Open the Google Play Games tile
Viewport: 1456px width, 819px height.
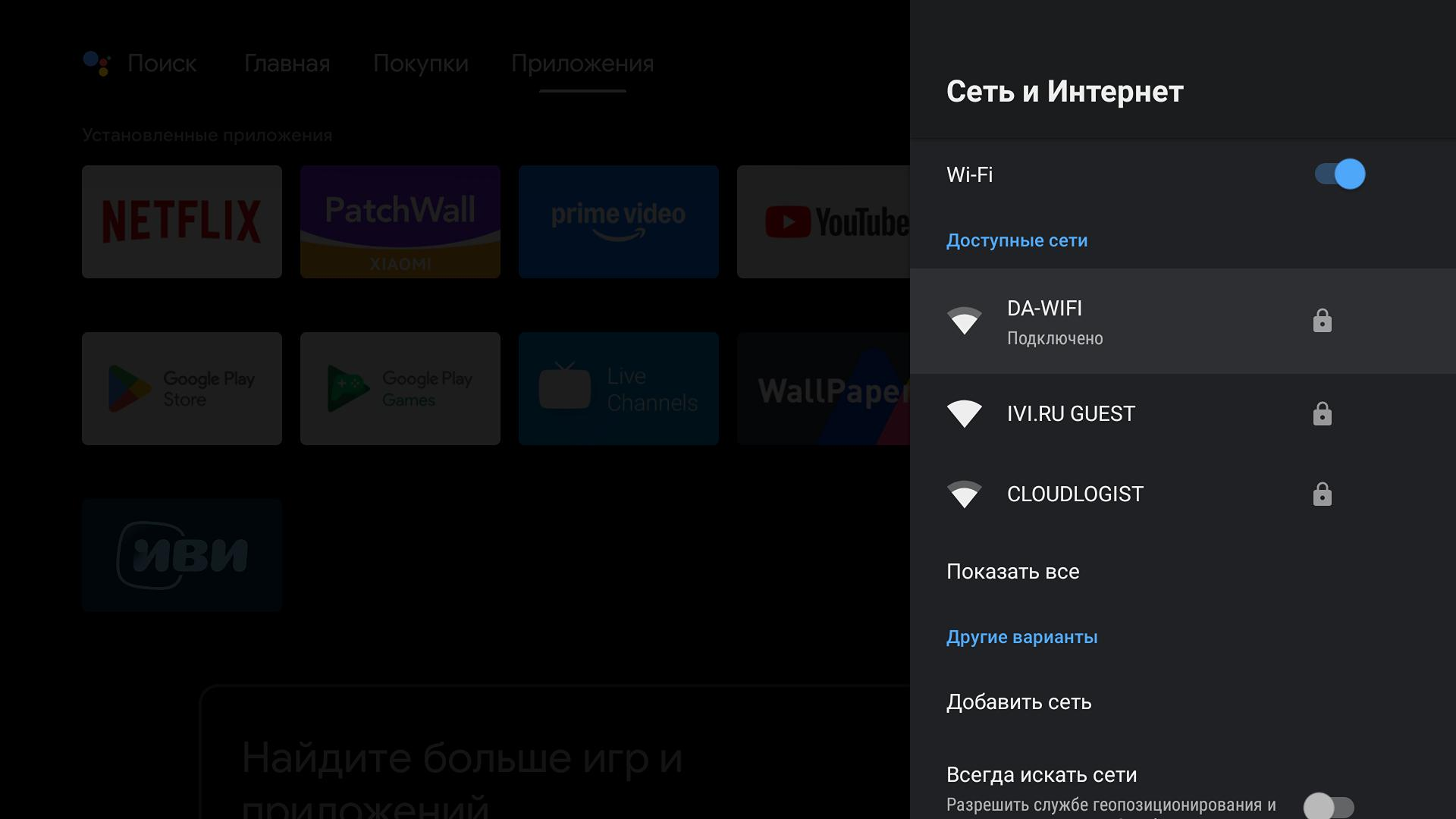tap(400, 388)
